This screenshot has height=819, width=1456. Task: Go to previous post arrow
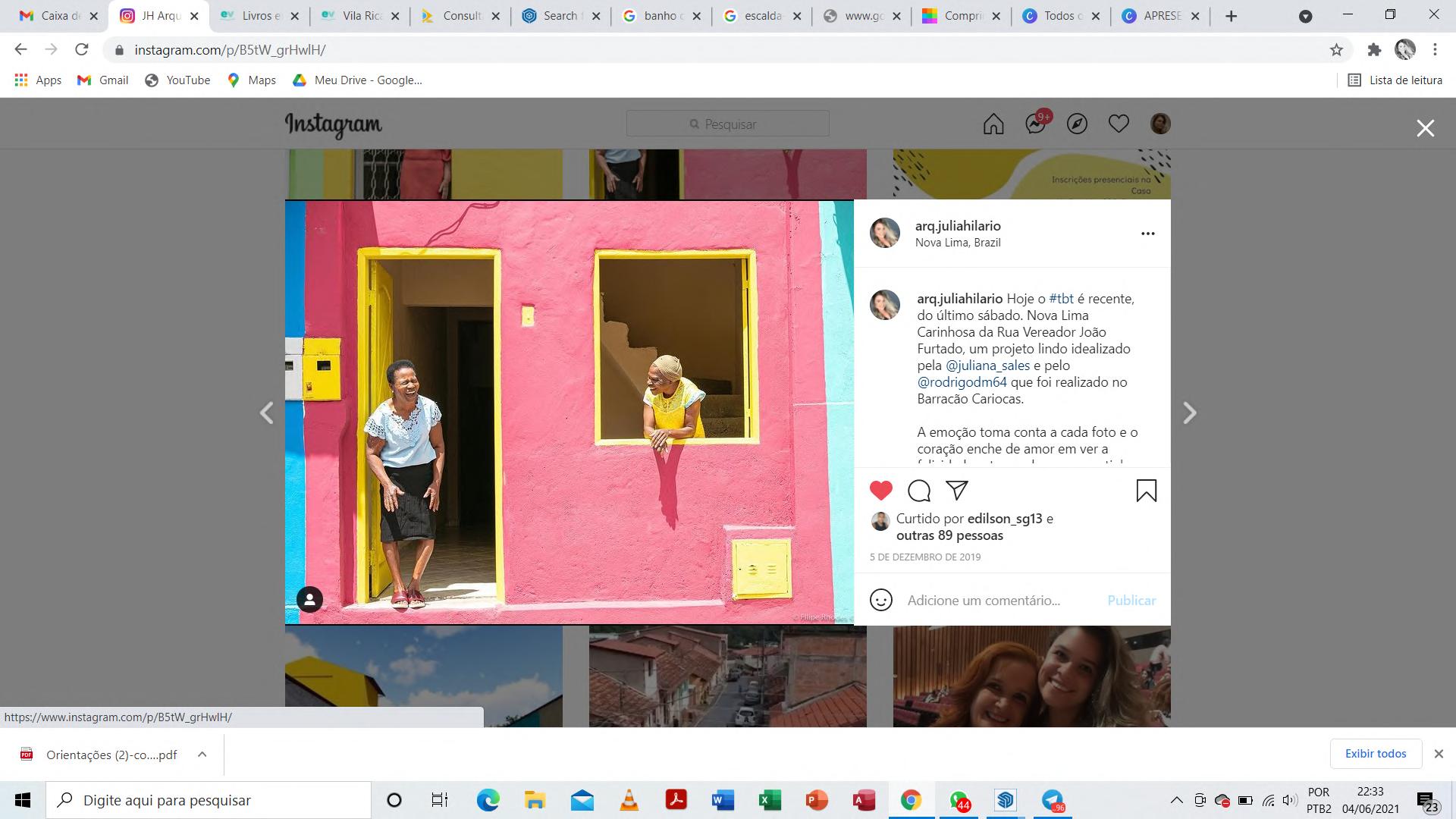click(267, 413)
